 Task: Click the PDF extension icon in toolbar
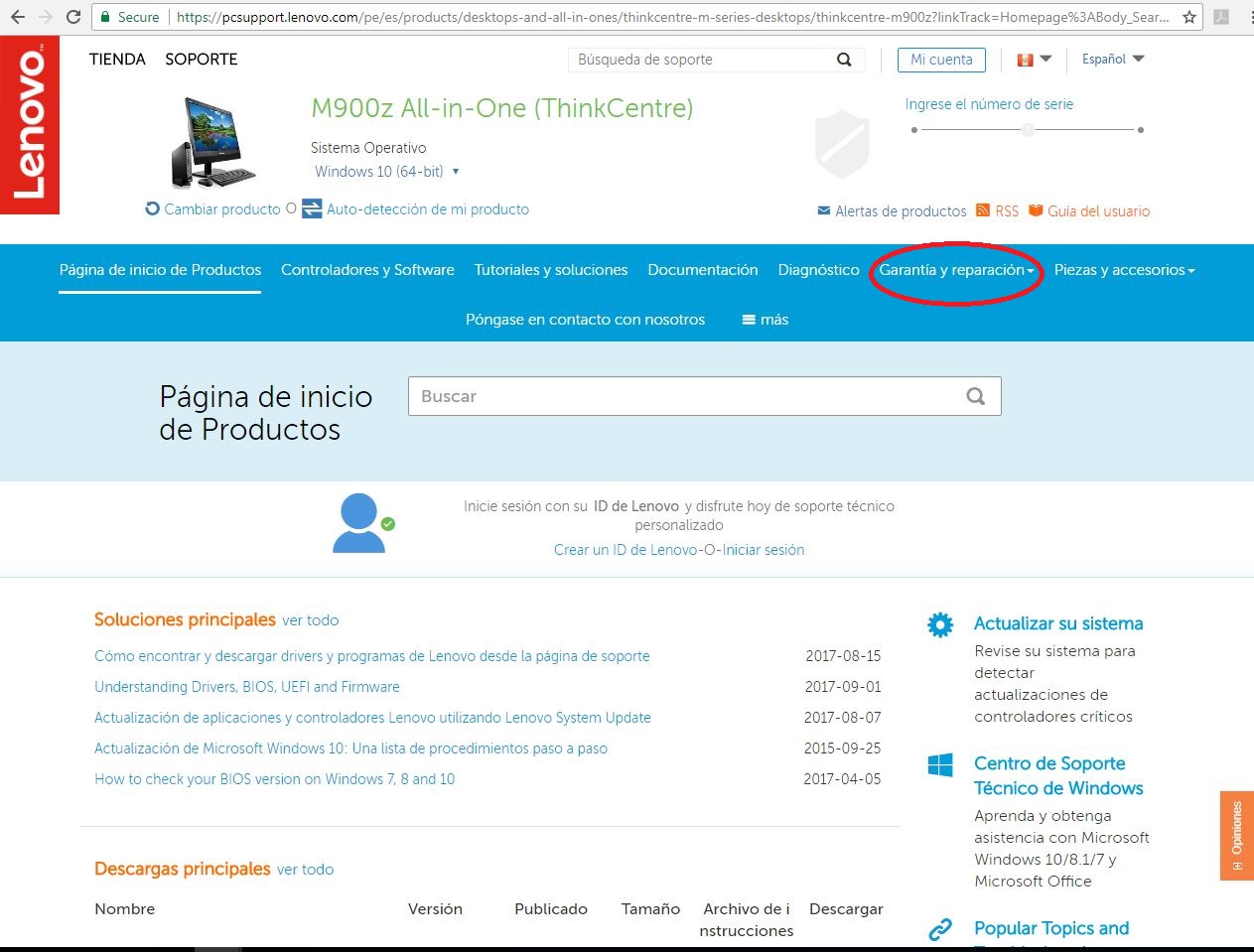click(1221, 17)
